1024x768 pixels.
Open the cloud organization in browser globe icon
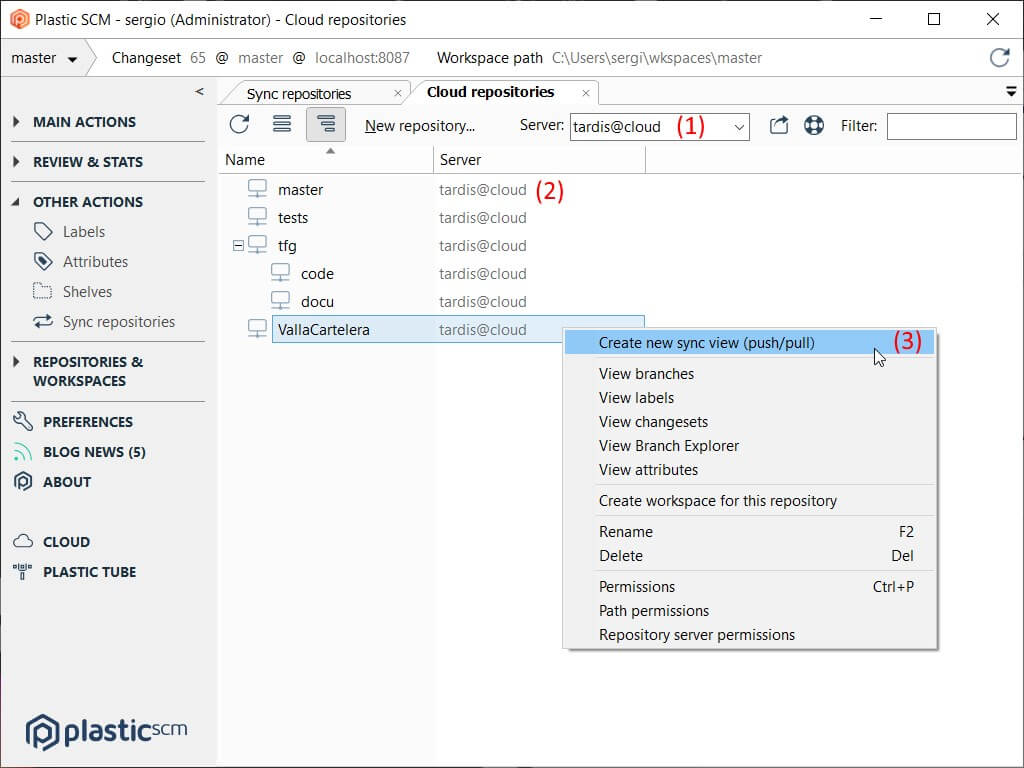[814, 125]
